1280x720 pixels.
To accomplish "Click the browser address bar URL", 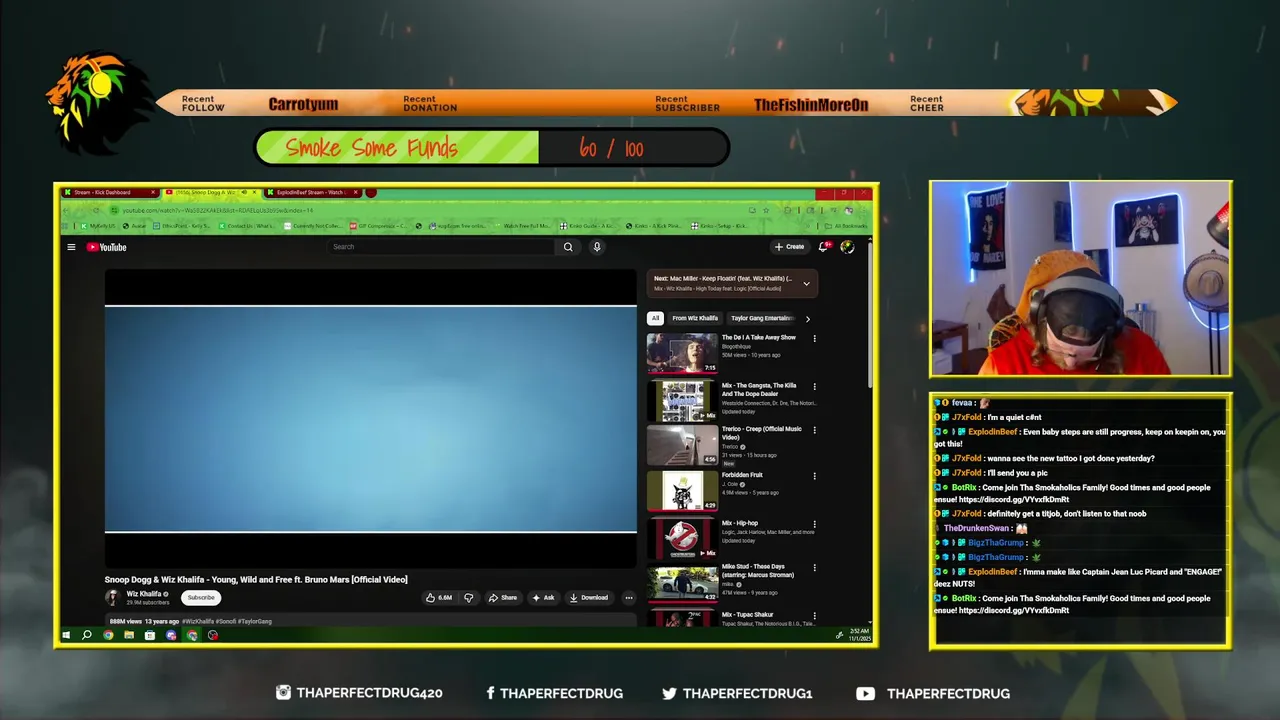I will click(218, 210).
